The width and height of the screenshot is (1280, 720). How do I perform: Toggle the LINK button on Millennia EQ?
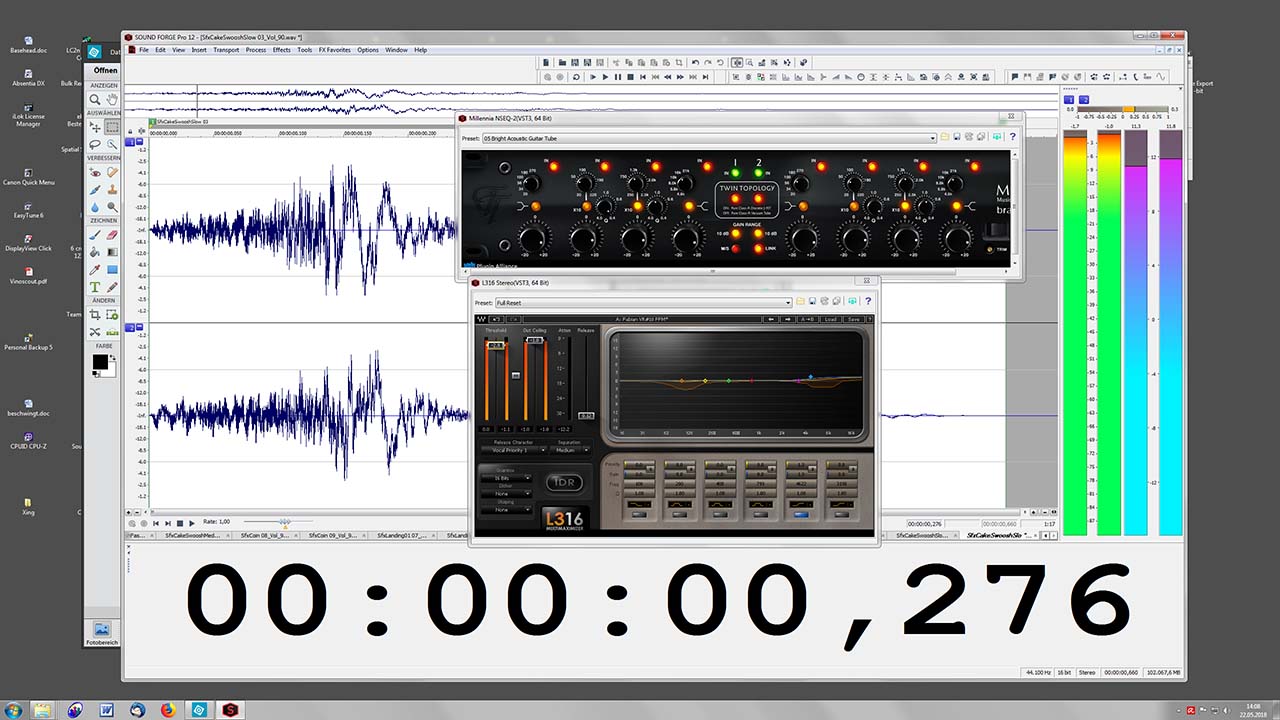tap(758, 247)
